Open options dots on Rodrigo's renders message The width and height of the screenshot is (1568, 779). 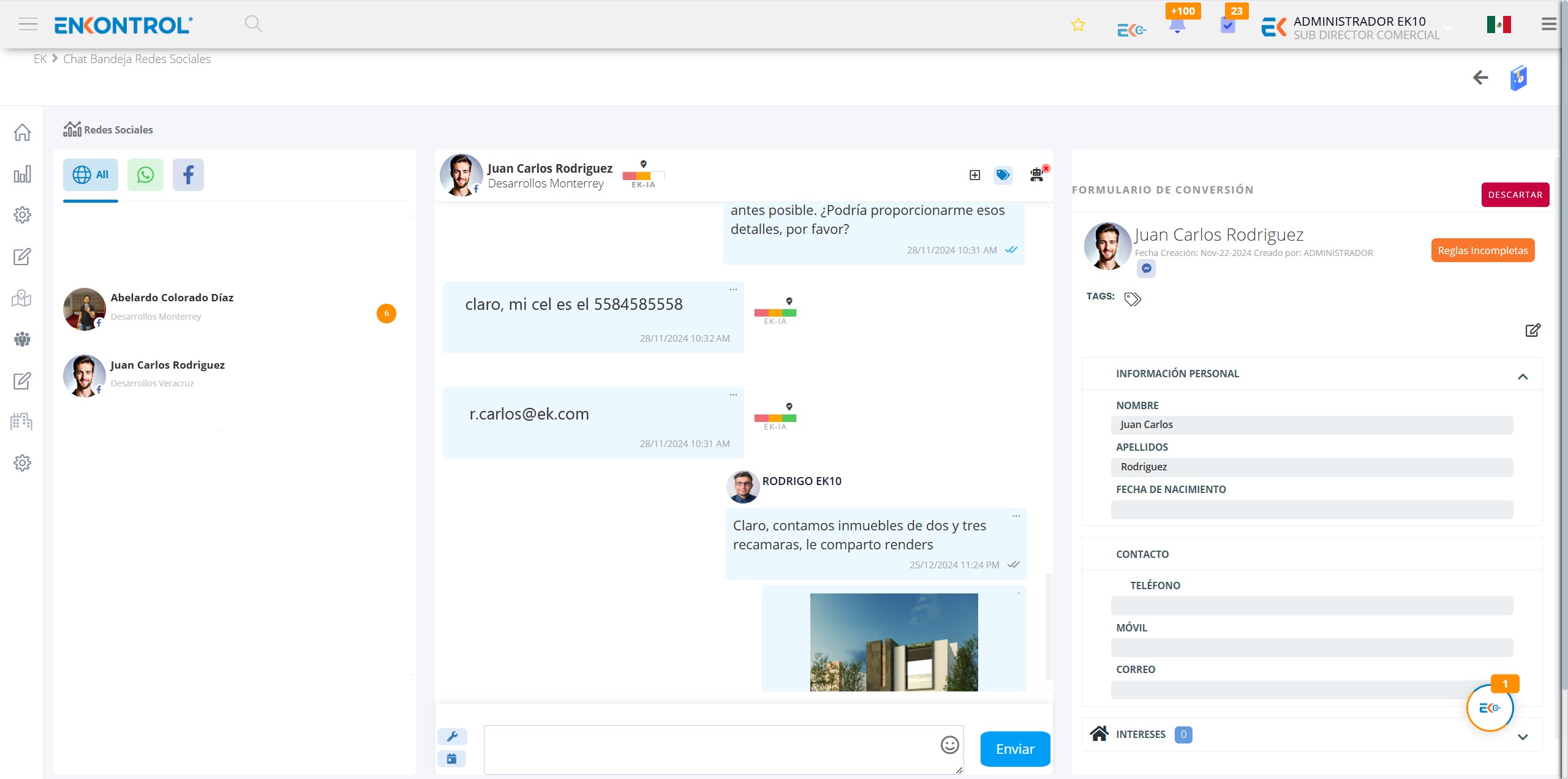point(1016,516)
